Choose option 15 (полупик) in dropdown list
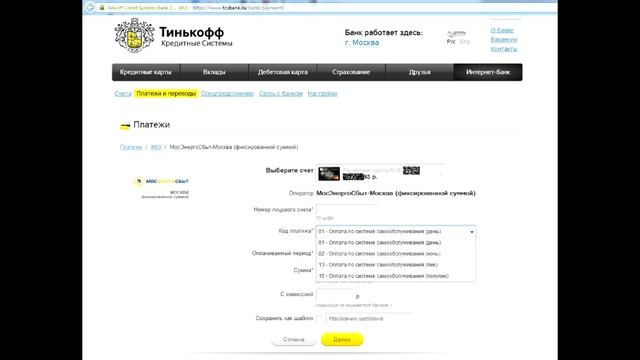The height and width of the screenshot is (360, 640). [396, 276]
